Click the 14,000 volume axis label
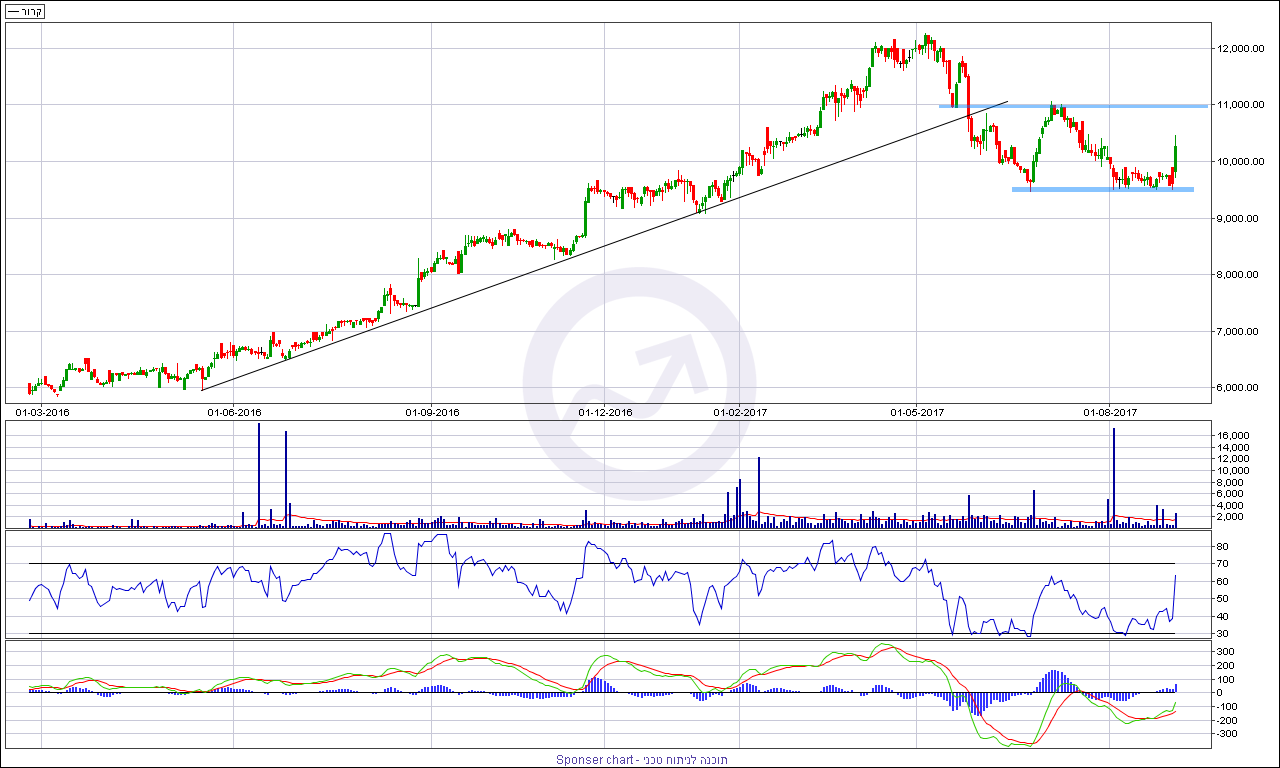 pyautogui.click(x=1233, y=448)
